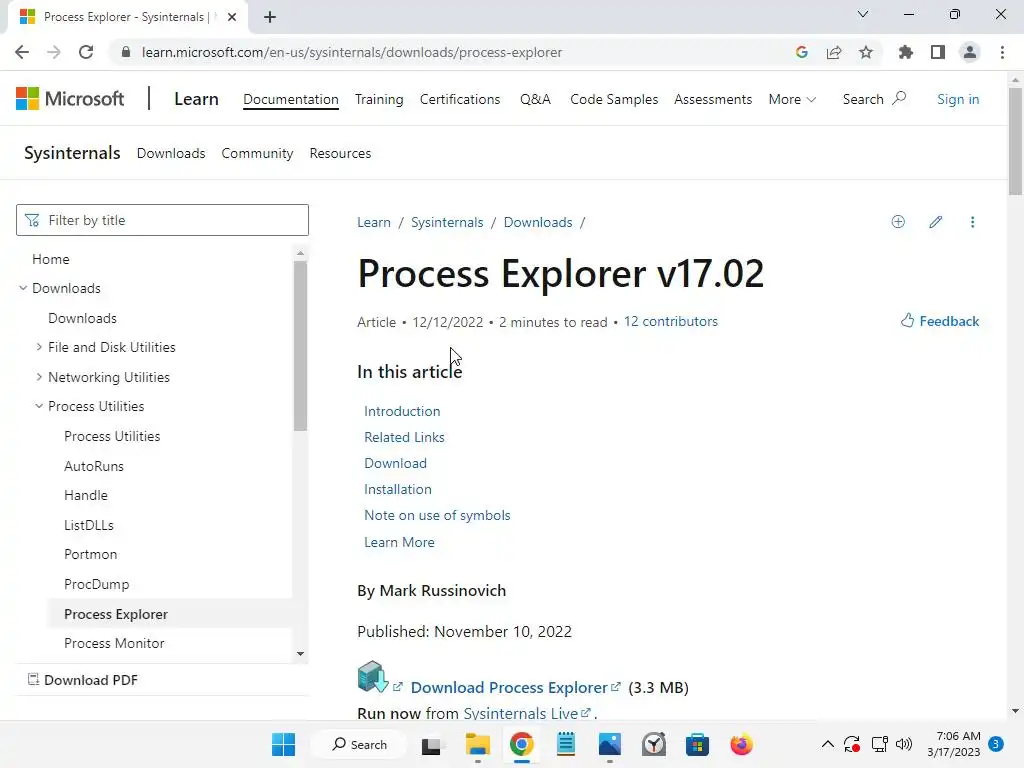Open Code Samples in the header
Image resolution: width=1024 pixels, height=768 pixels.
(614, 99)
